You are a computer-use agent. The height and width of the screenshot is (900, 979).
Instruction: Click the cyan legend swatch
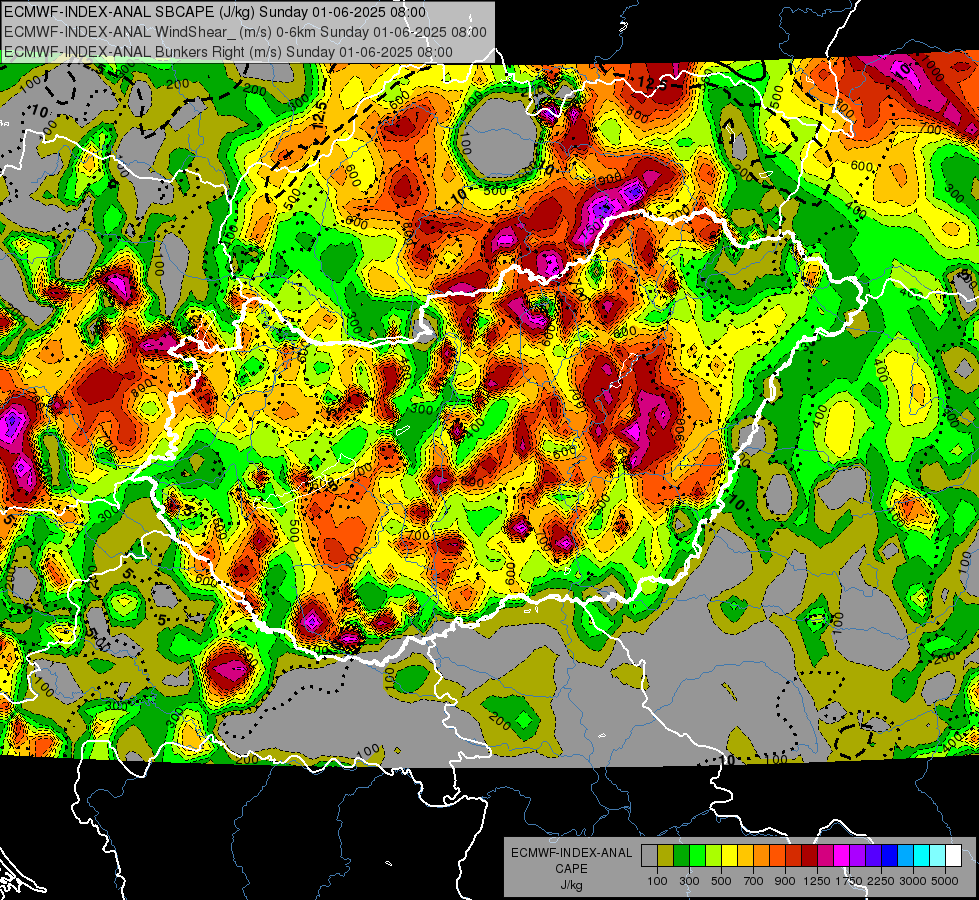coord(922,855)
